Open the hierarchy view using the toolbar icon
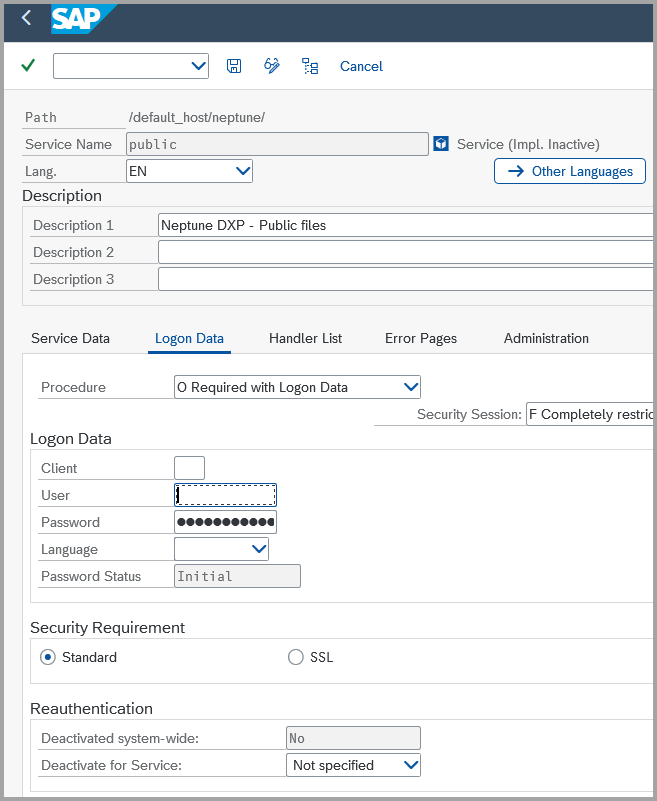Viewport: 657px width, 801px height. [309, 66]
